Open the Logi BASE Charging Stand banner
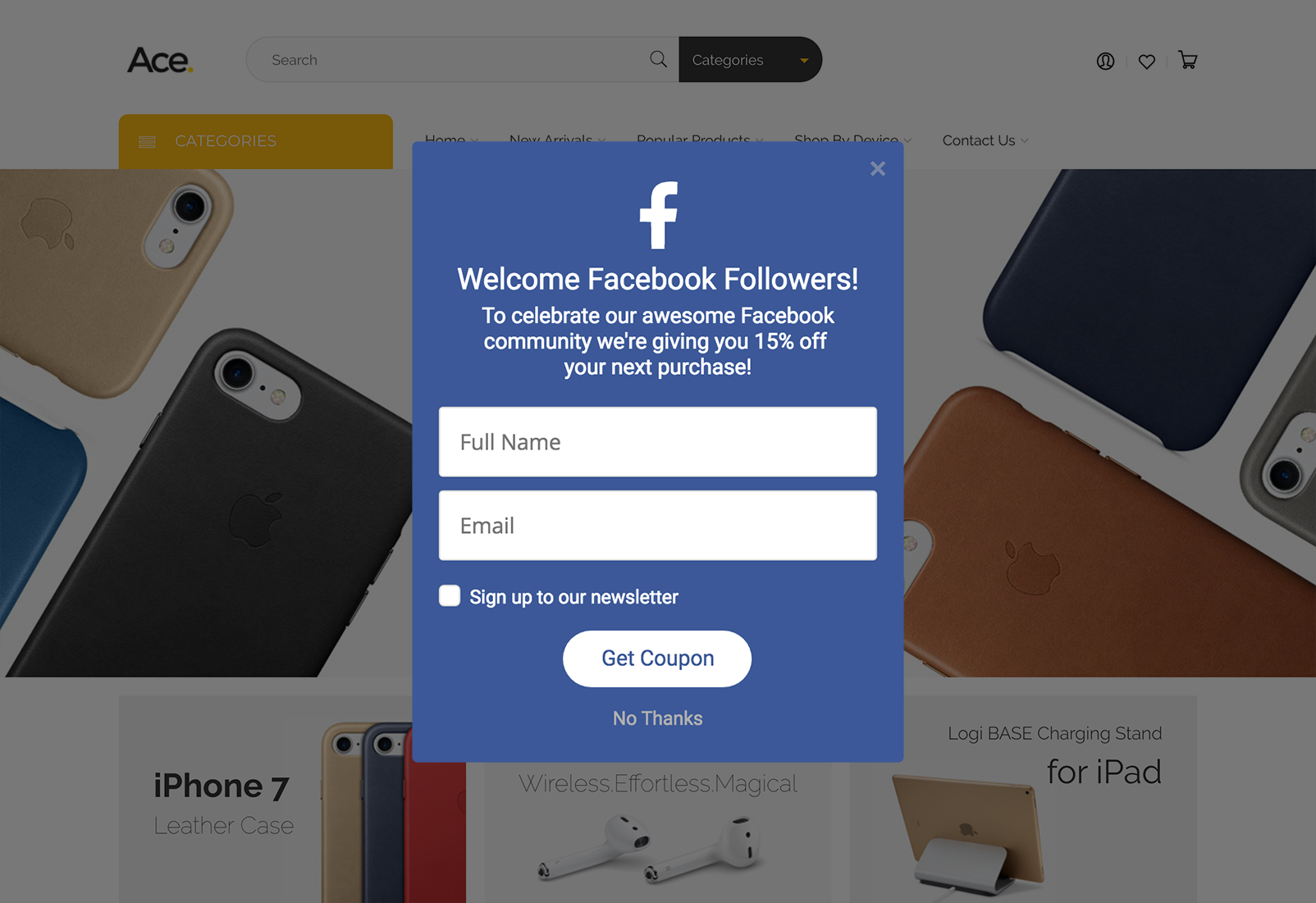The height and width of the screenshot is (903, 1316). pyautogui.click(x=1023, y=800)
